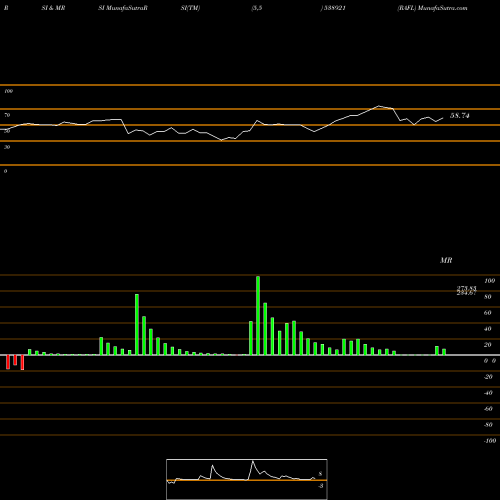The height and width of the screenshot is (500, 500).
Task: Click the MR axis label 40
Action: coord(488,329)
